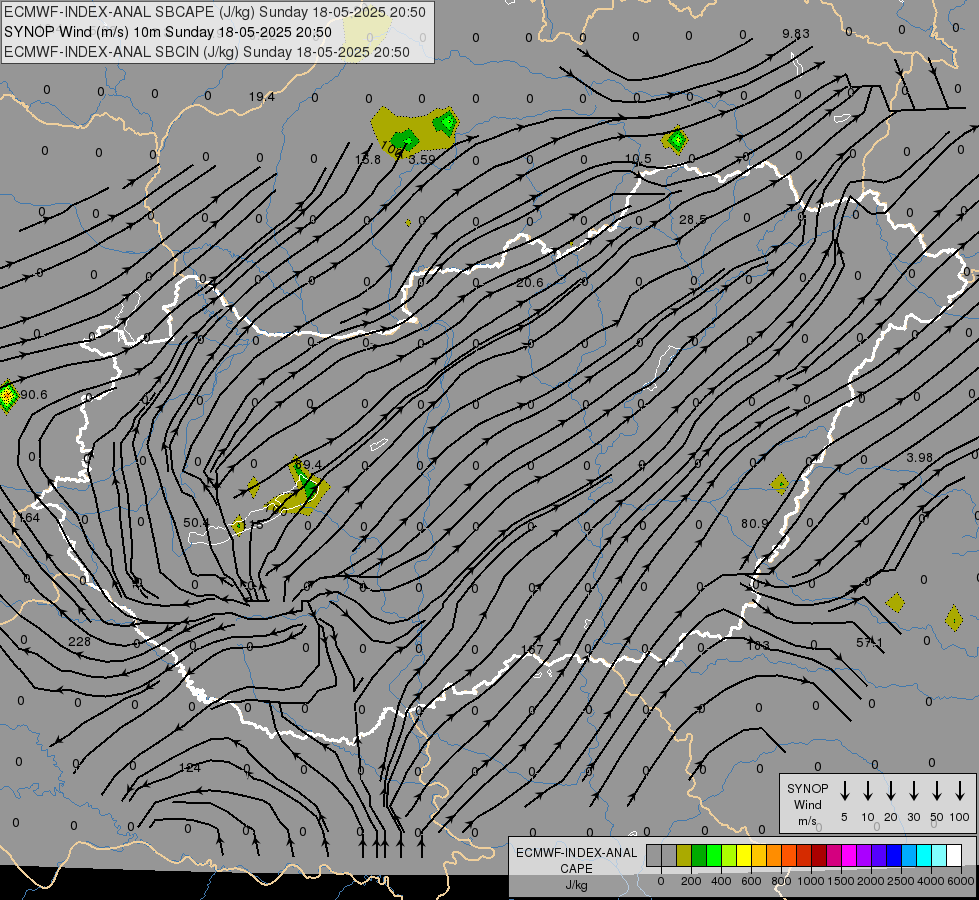Select the olive swatch in CAPE legend

click(x=684, y=855)
